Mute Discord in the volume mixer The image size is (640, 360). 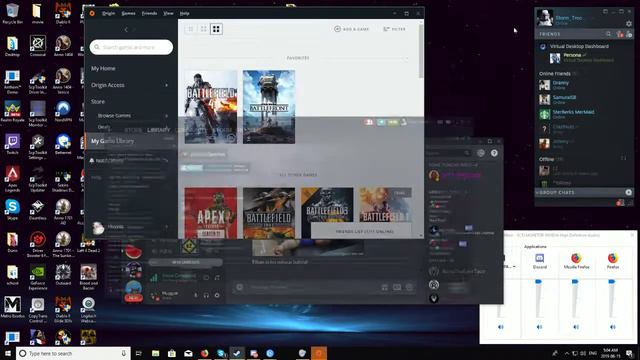coord(539,327)
